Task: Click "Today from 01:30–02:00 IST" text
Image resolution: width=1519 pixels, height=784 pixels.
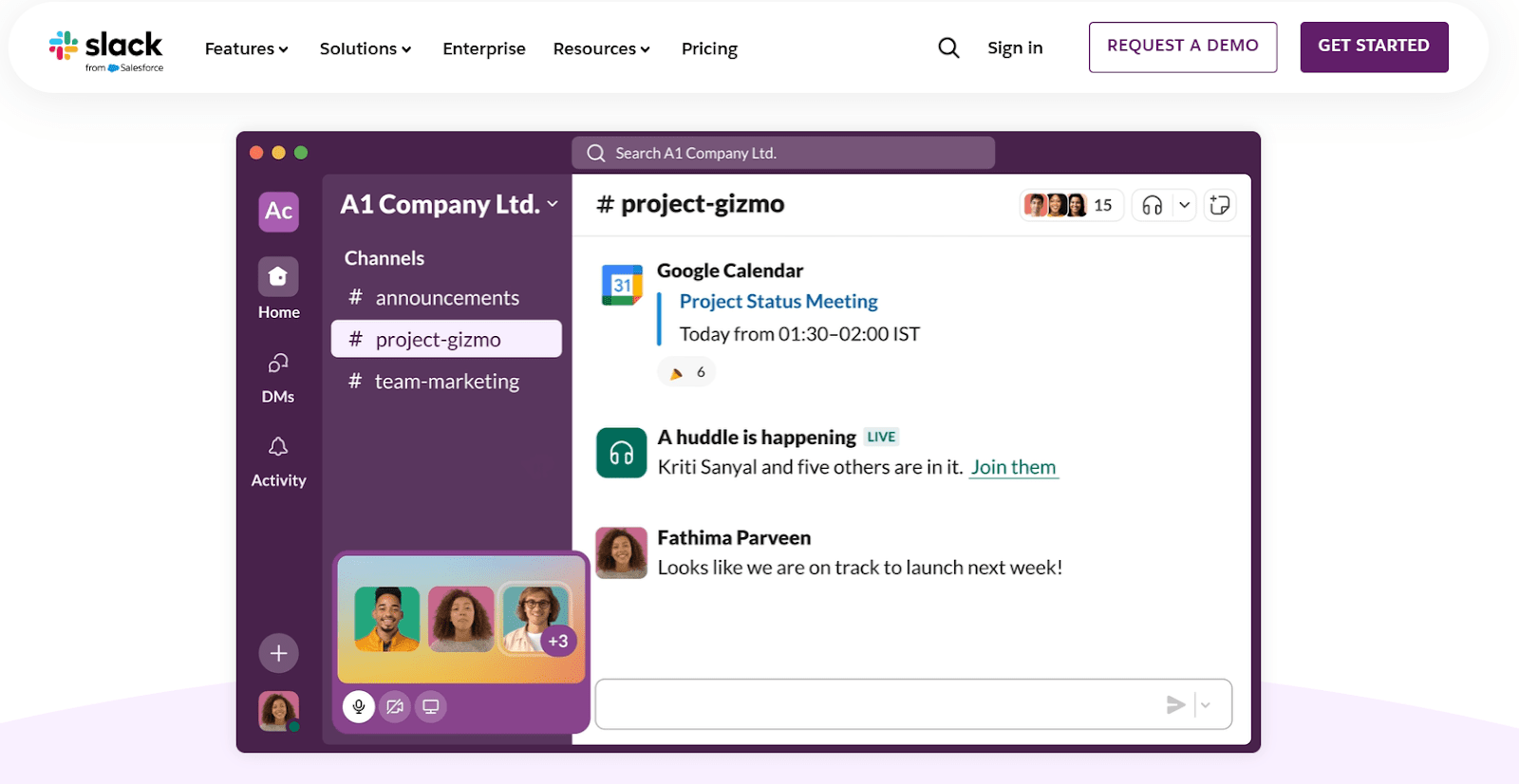Action: (799, 334)
